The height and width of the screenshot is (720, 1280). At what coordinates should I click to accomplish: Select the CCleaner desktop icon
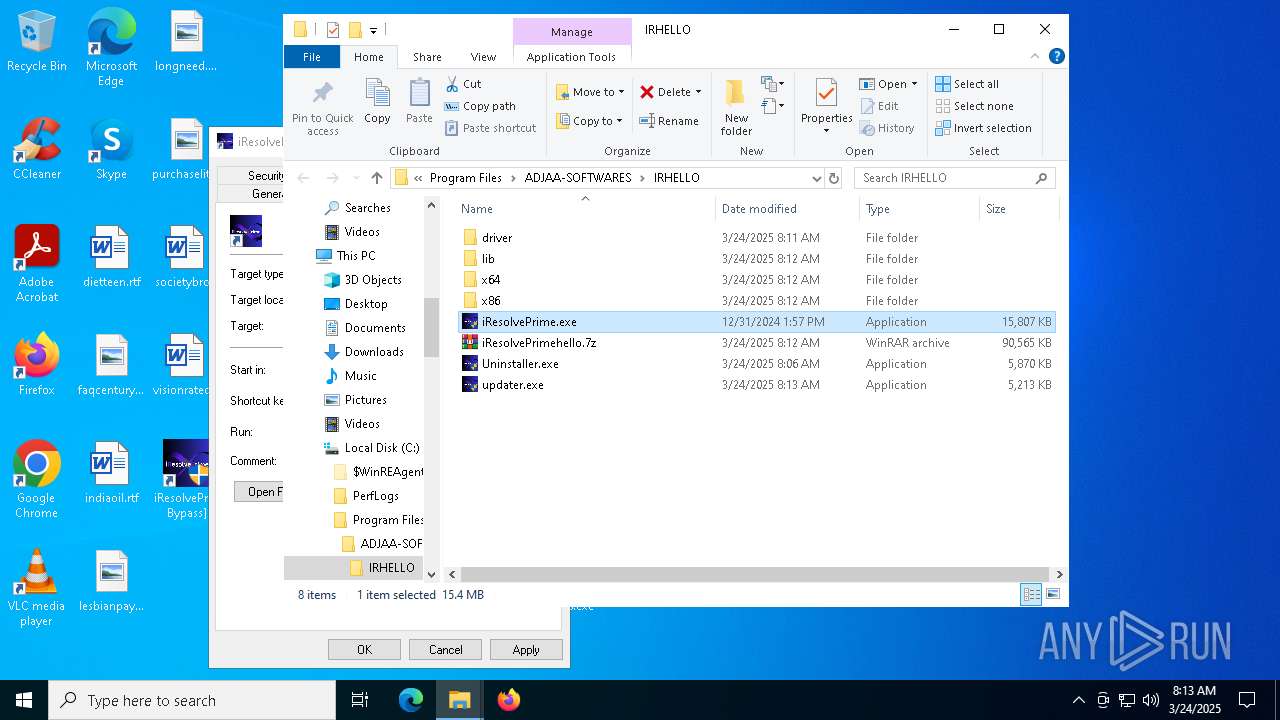[x=37, y=149]
